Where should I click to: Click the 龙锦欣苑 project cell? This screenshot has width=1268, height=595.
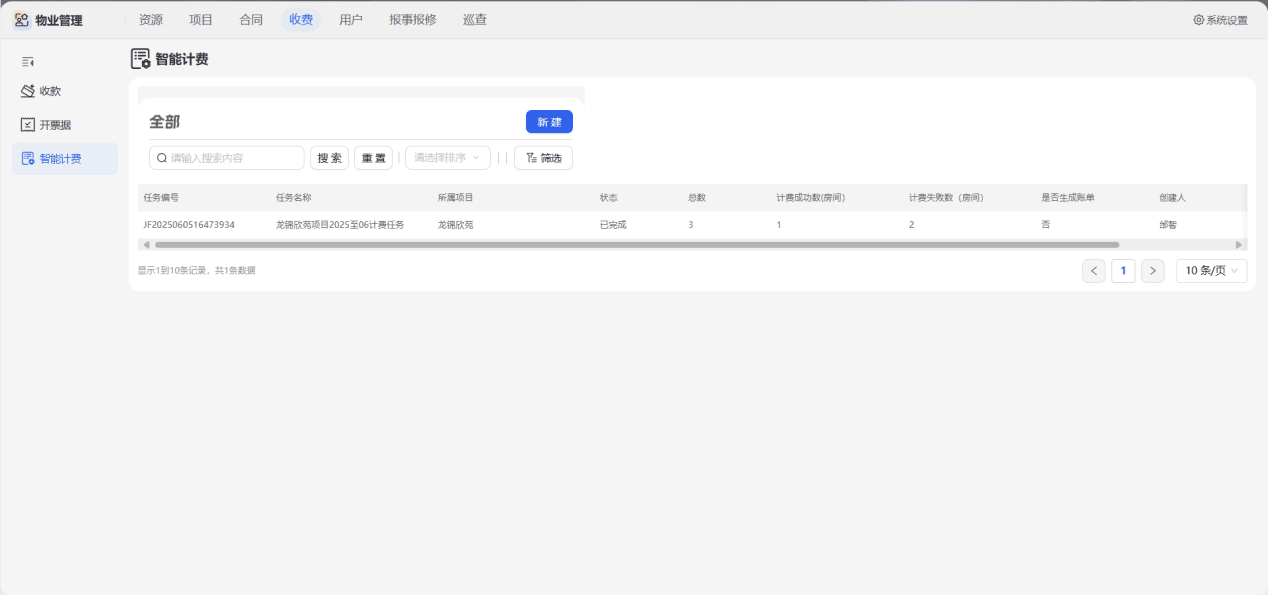(456, 225)
